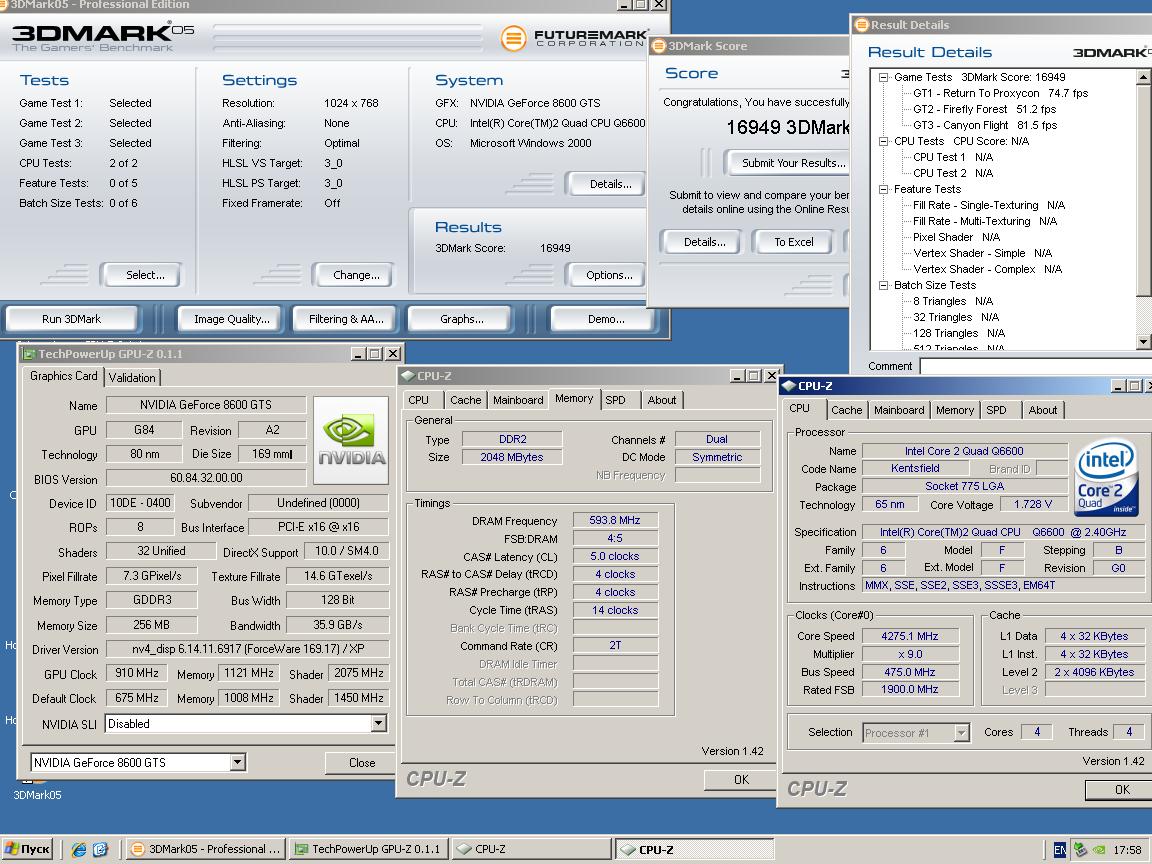
Task: Switch to TechPowerUp GPU-Z taskbar button
Action: tap(368, 849)
